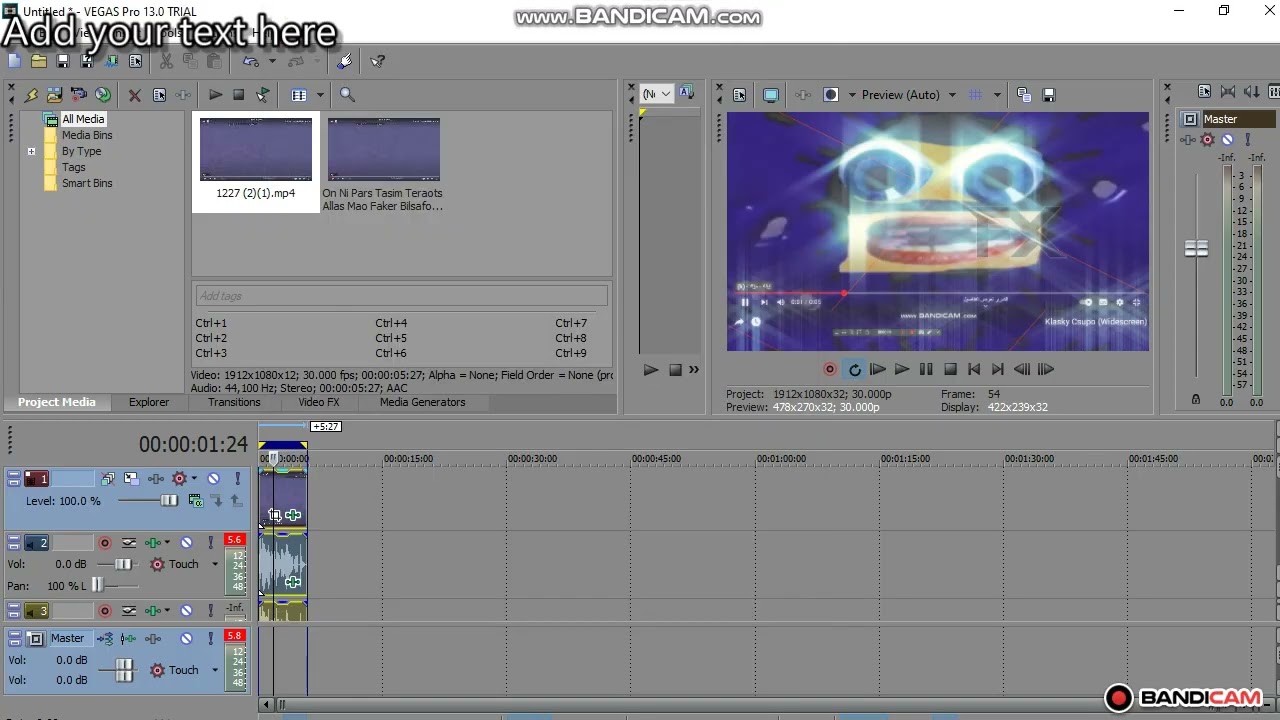1280x720 pixels.
Task: Open the Video FX tab
Action: point(319,402)
